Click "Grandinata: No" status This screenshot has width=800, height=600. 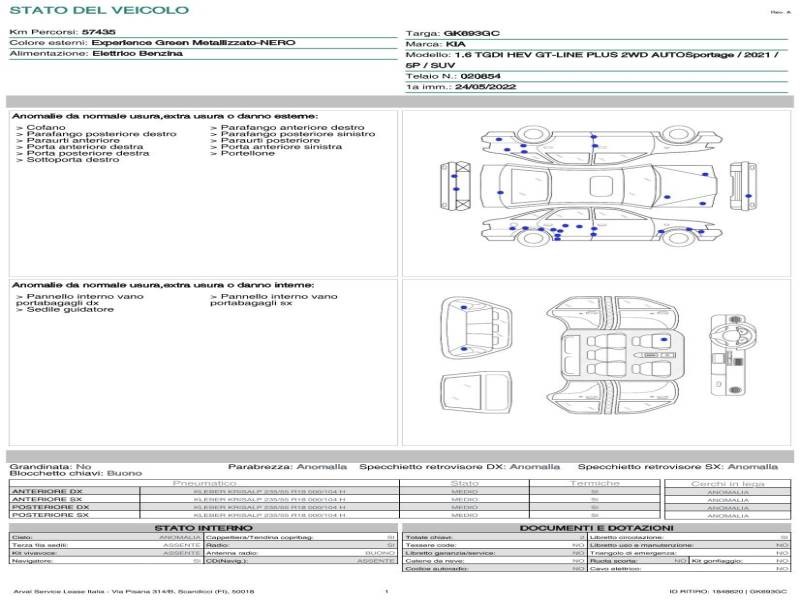[x=50, y=467]
